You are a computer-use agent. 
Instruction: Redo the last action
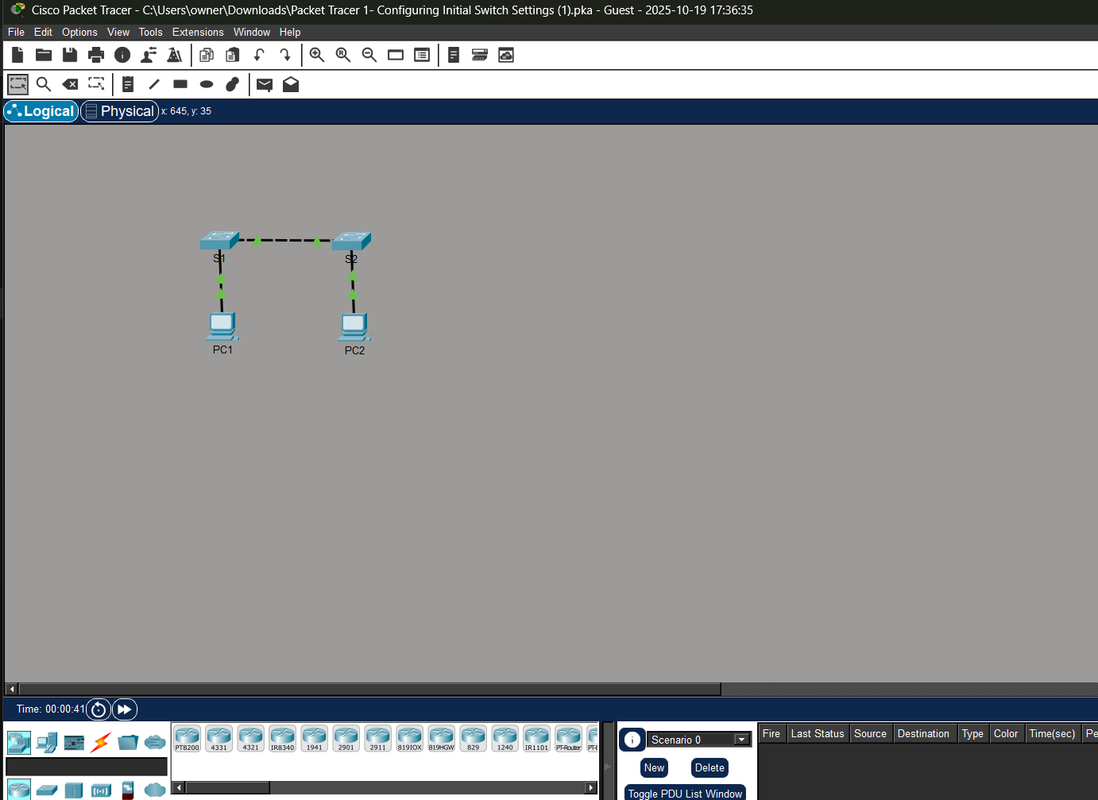point(285,55)
